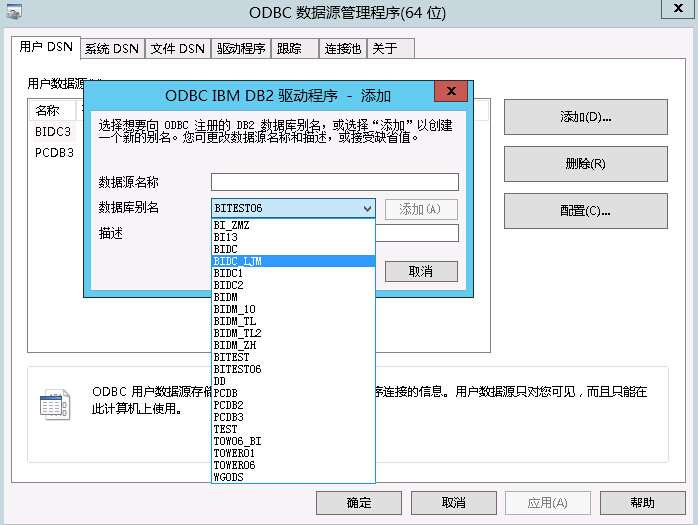
Task: Choose BIDC in the dropdown list
Action: click(x=293, y=249)
